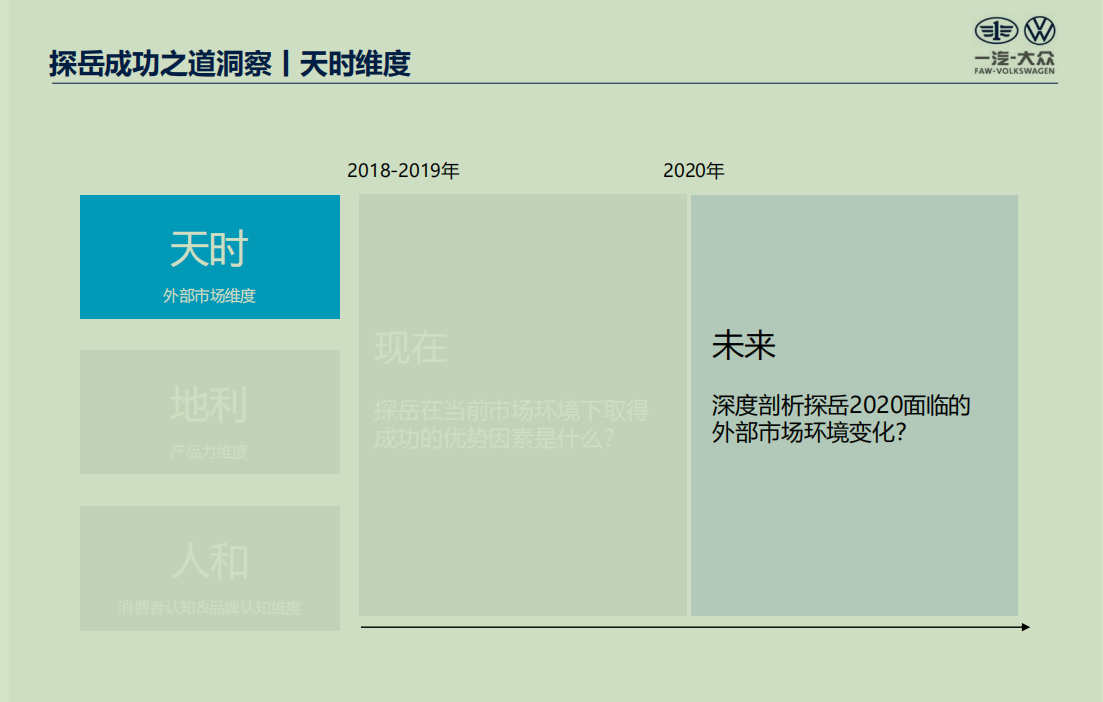
Task: Select the faded 地利 box
Action: [210, 411]
